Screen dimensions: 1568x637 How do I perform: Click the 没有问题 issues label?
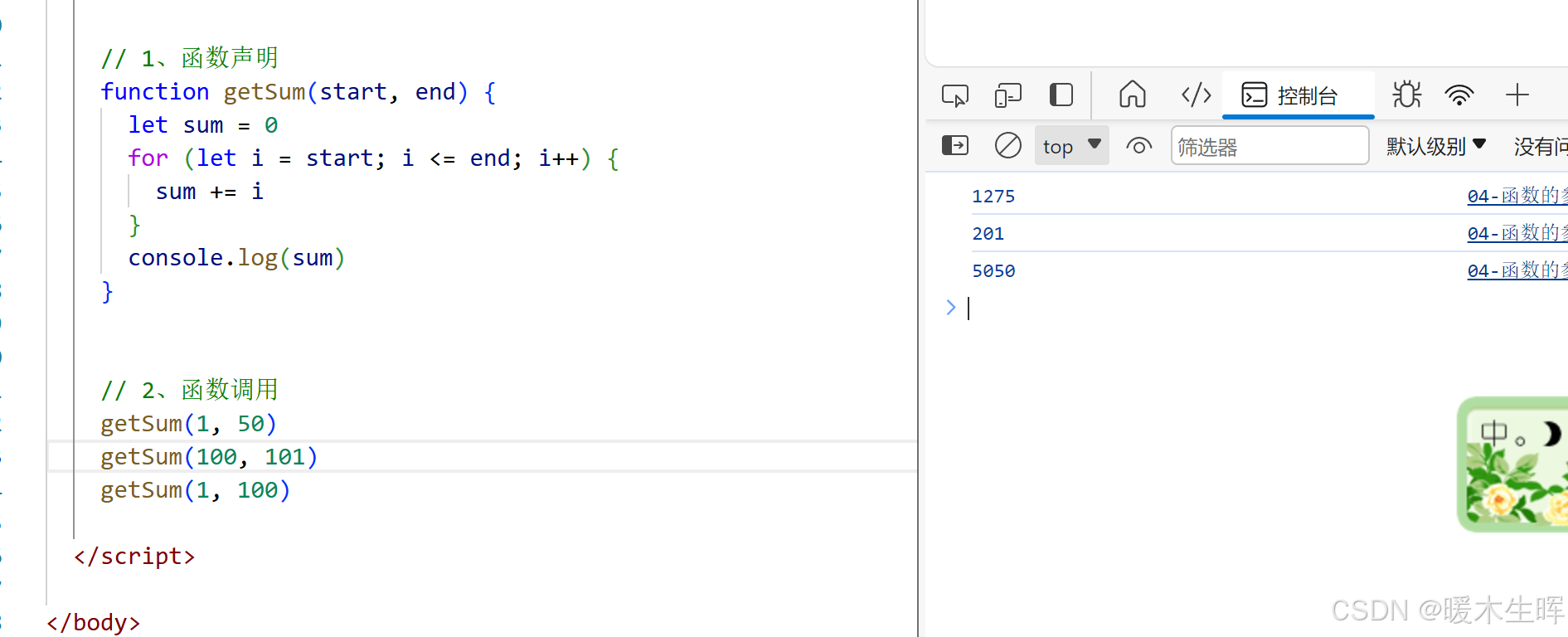click(x=1541, y=147)
